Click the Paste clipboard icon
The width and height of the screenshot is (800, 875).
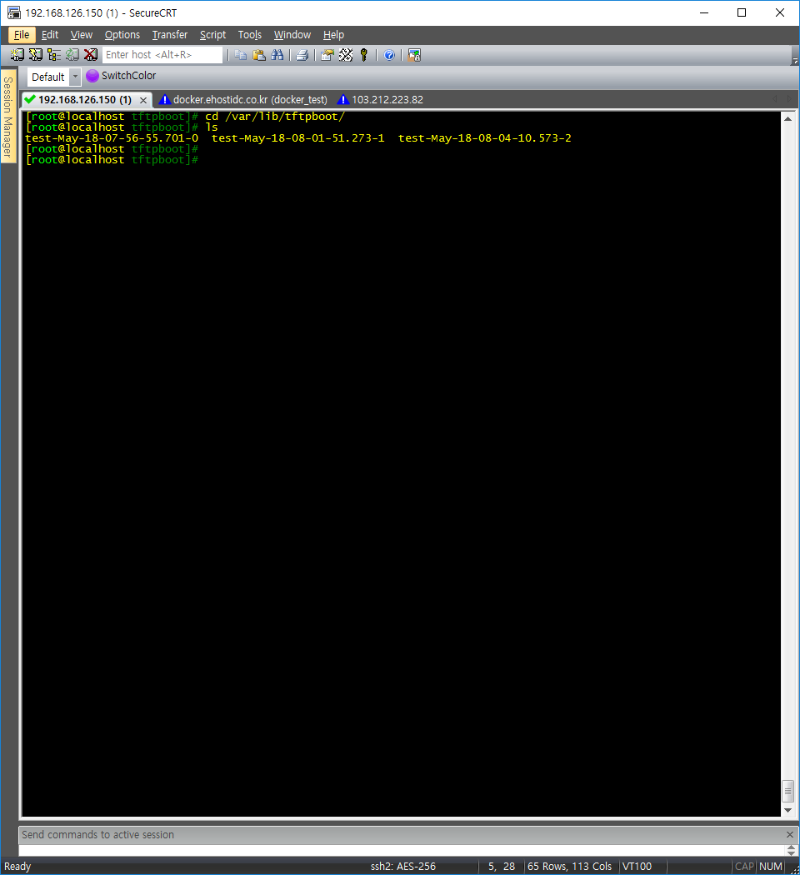coord(259,55)
